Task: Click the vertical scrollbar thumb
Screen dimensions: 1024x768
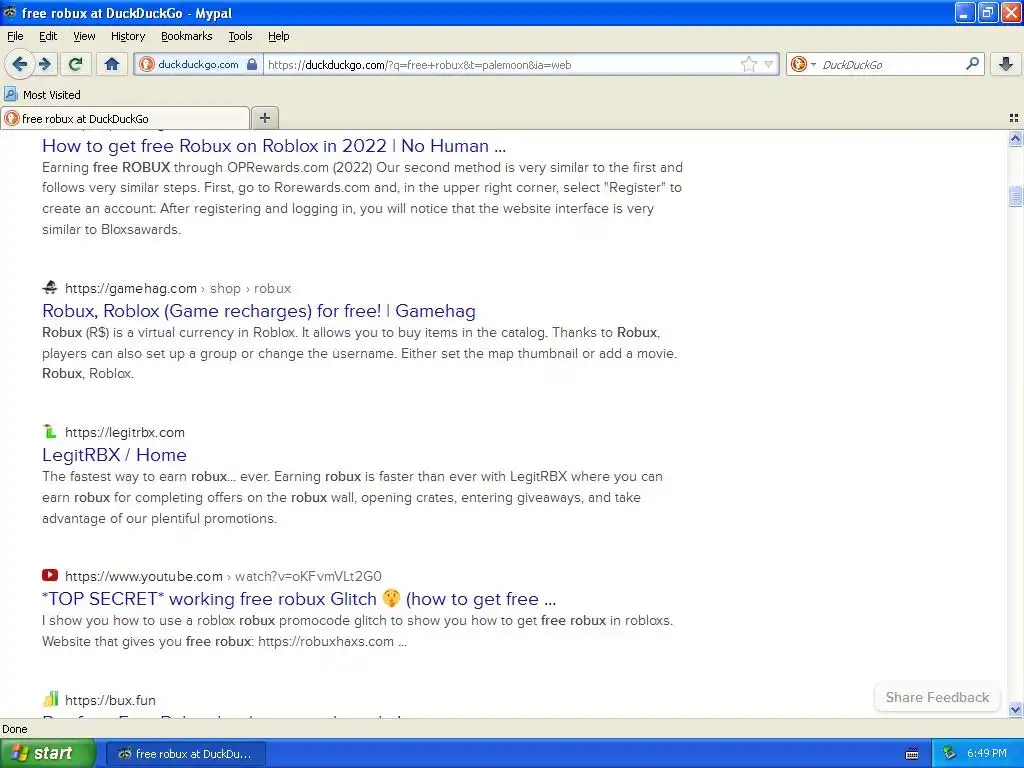Action: (x=1015, y=196)
